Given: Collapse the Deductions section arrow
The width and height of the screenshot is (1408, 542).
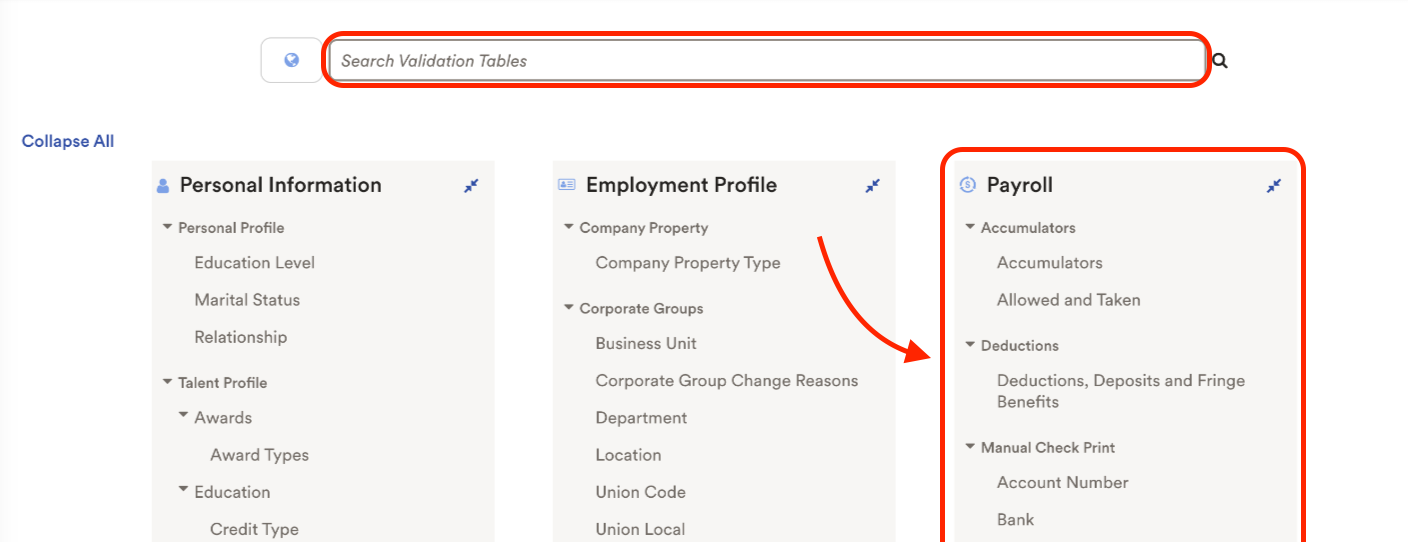Looking at the screenshot, I should [x=970, y=345].
